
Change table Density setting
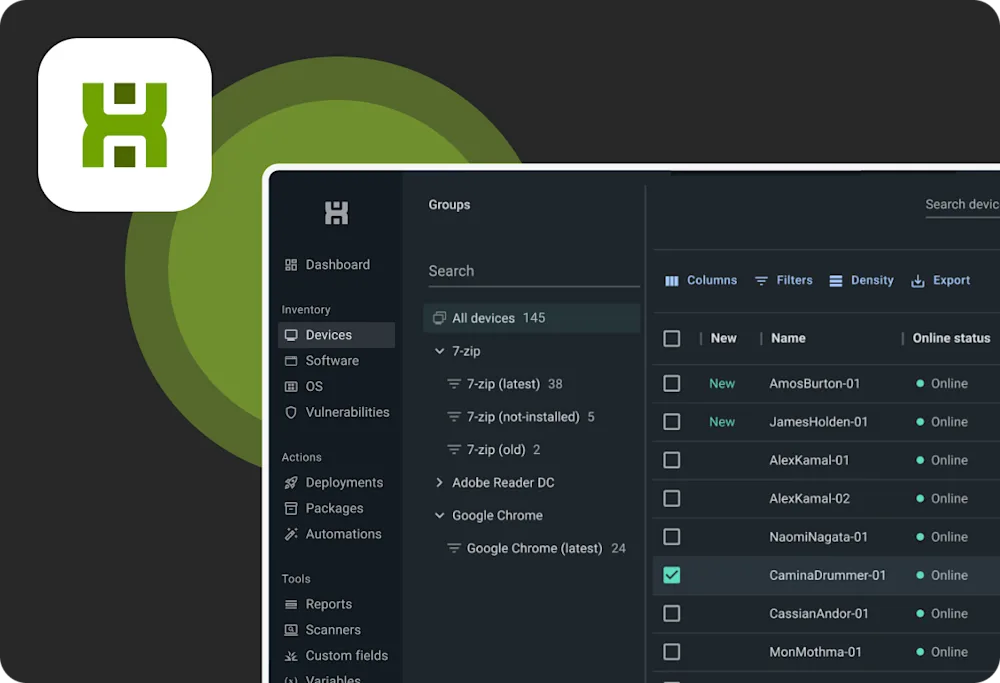click(862, 281)
